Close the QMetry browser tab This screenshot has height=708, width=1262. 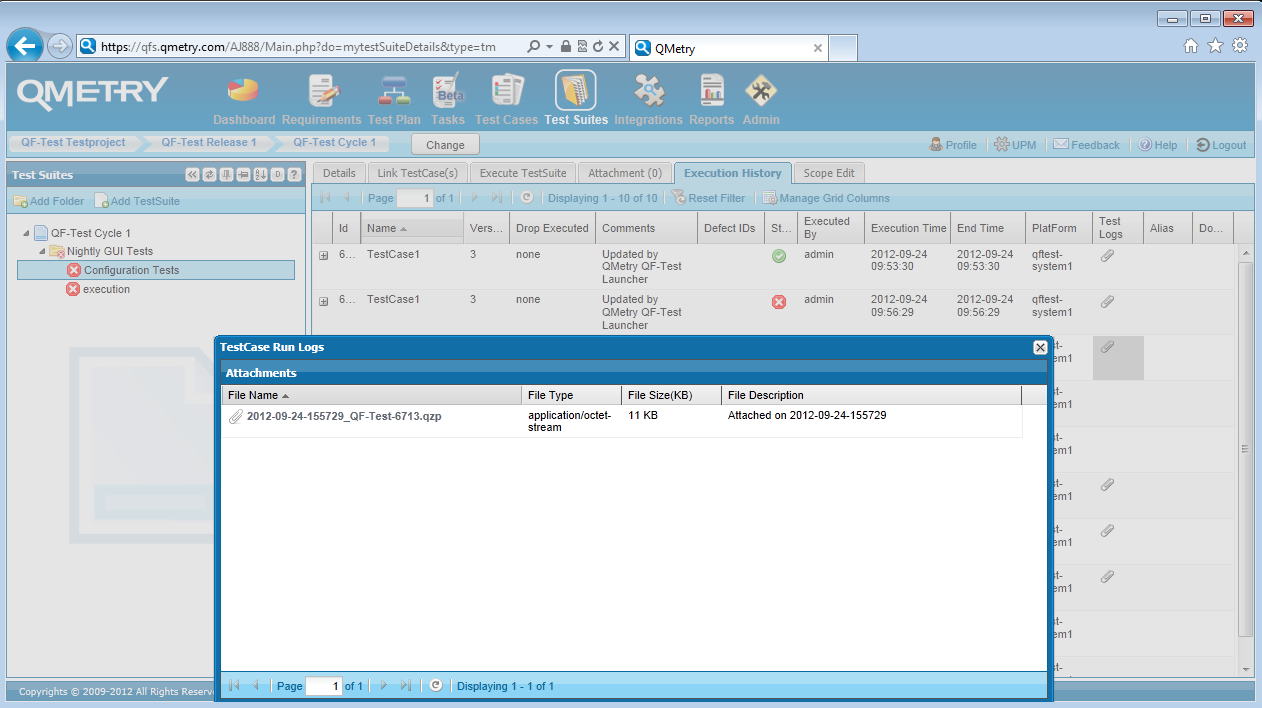pyautogui.click(x=817, y=48)
